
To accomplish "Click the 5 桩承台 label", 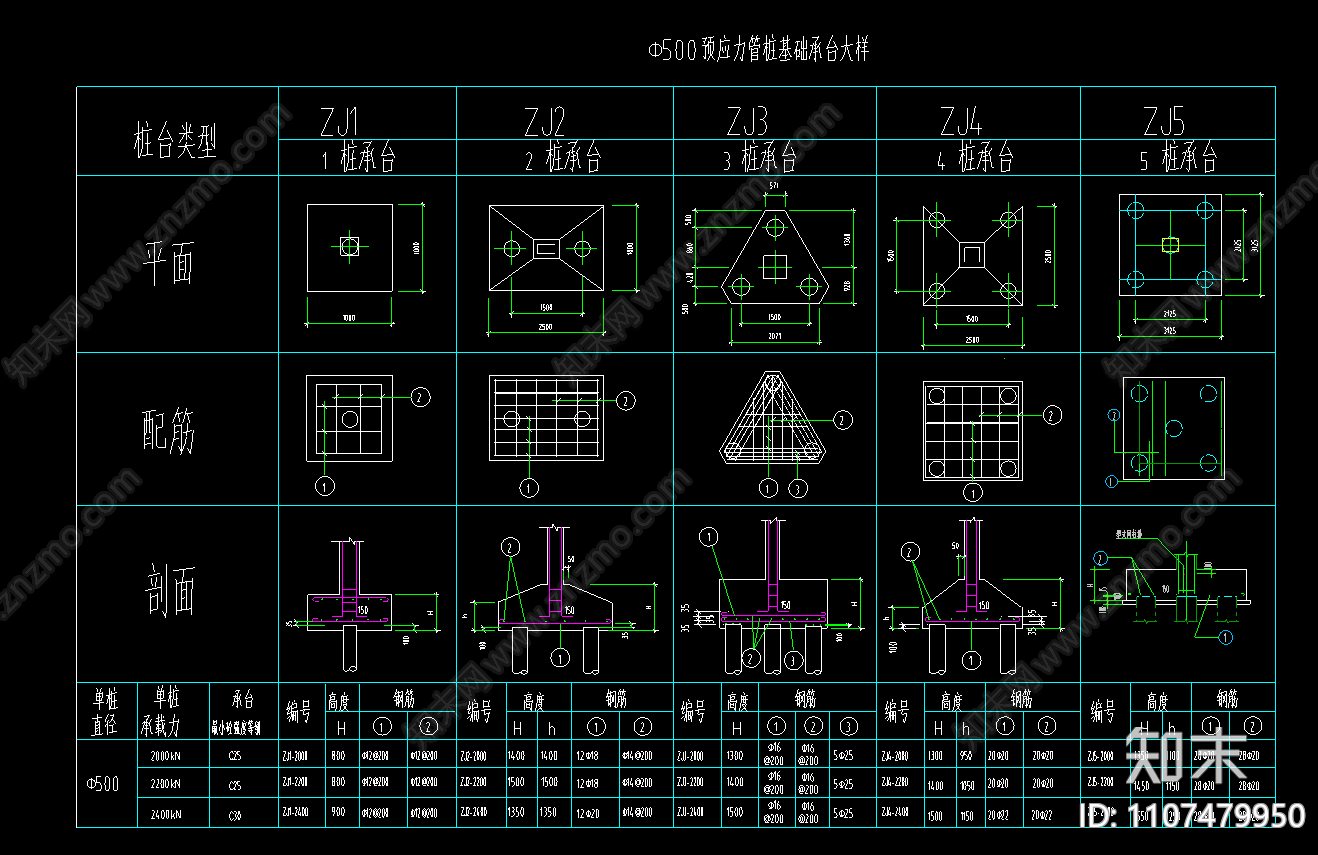I will (1178, 158).
